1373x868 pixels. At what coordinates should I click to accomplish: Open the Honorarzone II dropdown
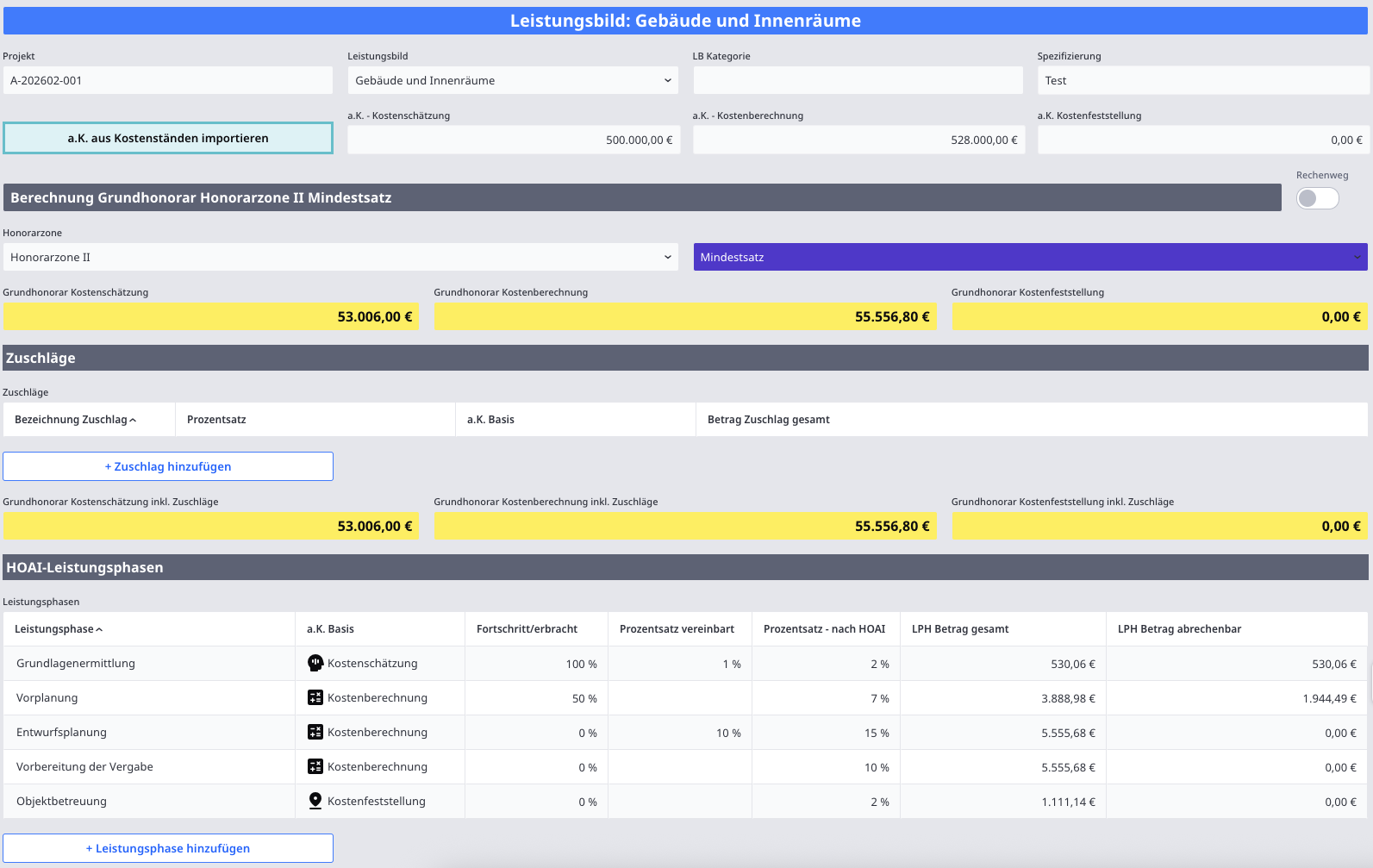tap(340, 257)
